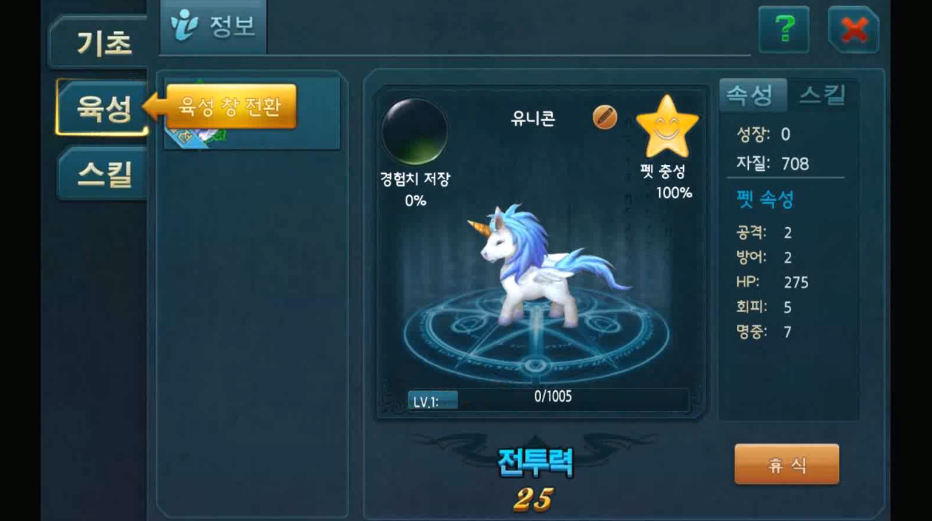Tap the smiling star pet loyalty icon
932x521 pixels.
[x=667, y=127]
